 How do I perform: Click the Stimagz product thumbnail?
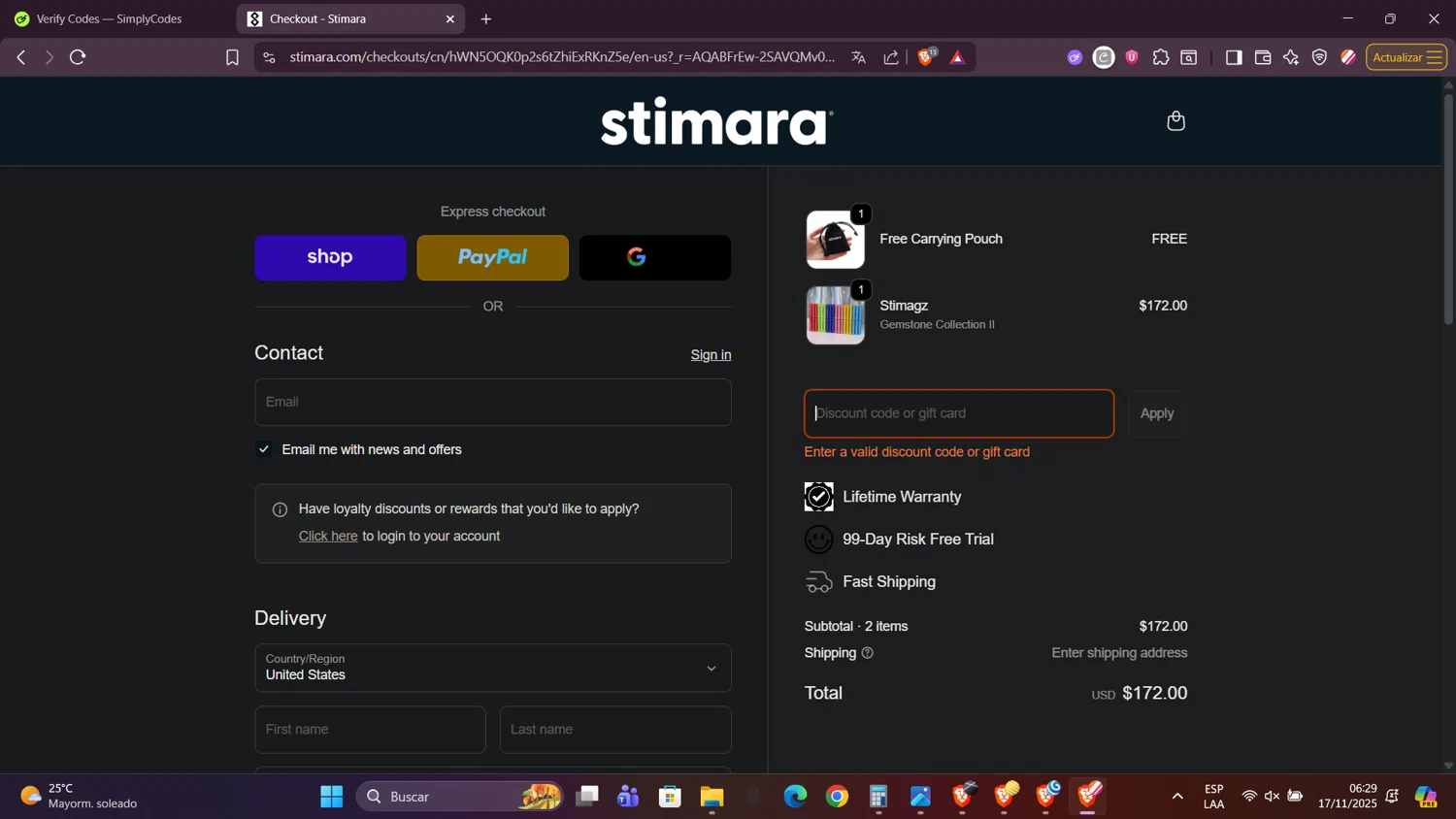point(835,315)
